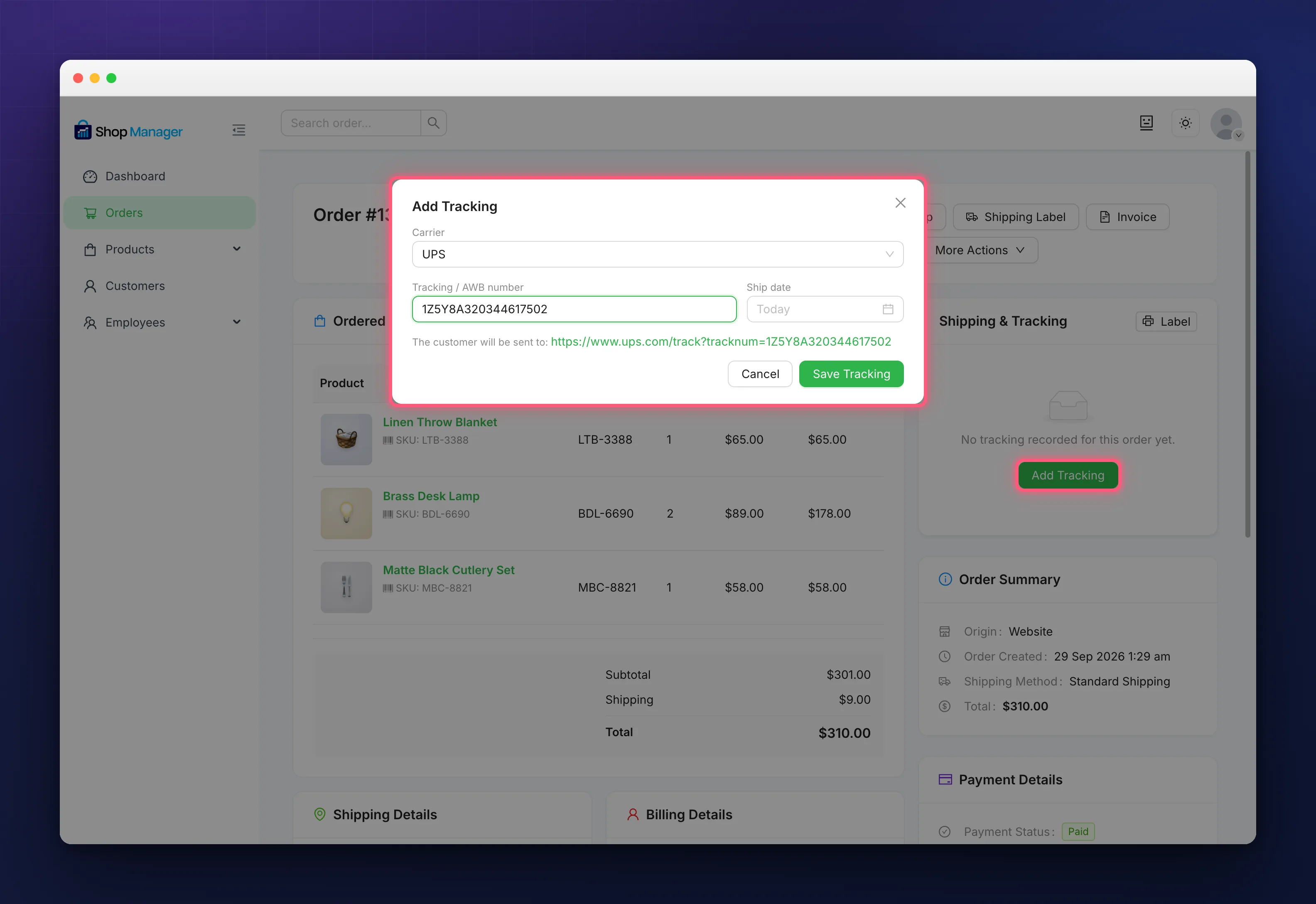Click the Linen Throw Blanket thumbnail
Screen dimensions: 1316x904
pyautogui.click(x=346, y=440)
